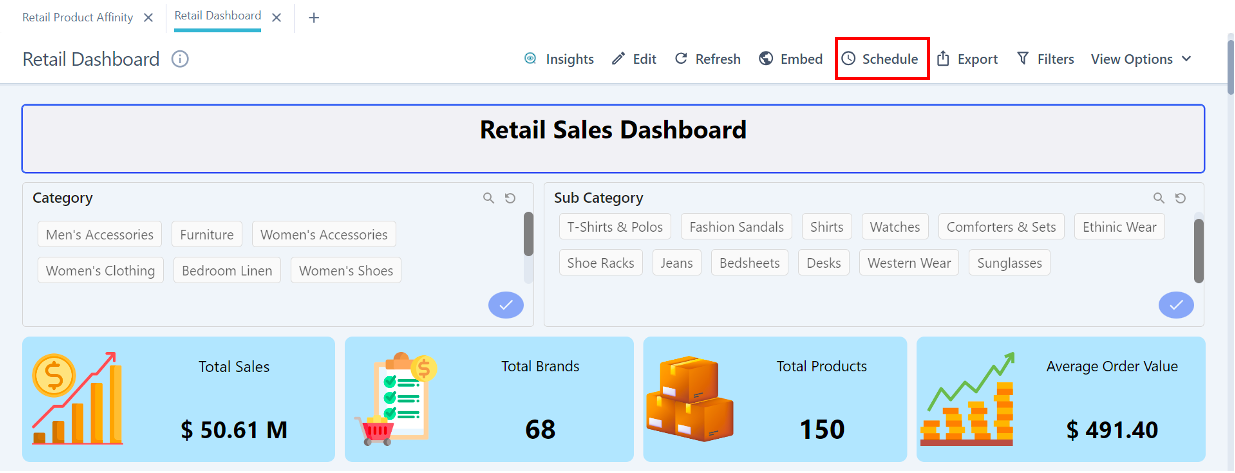Viewport: 1235px width, 473px height.
Task: Open the Schedule clock option
Action: [x=880, y=59]
